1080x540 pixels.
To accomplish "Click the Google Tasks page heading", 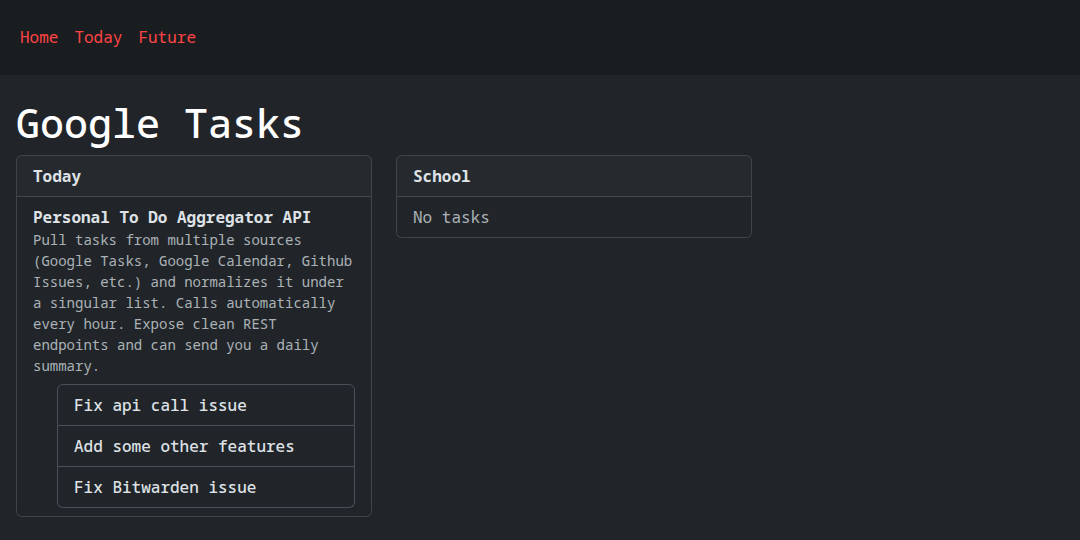I will pos(159,124).
